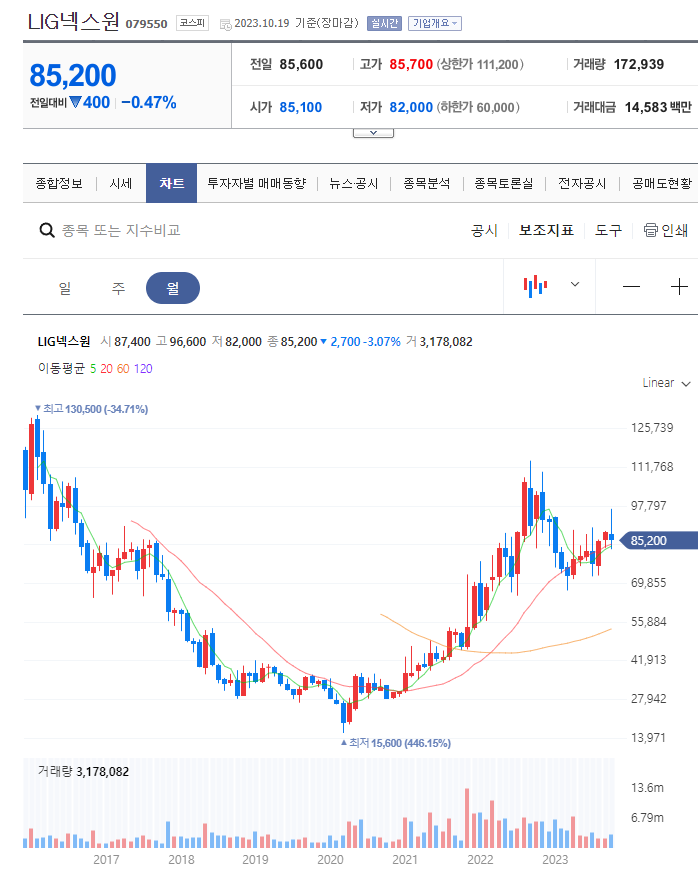Screen dimensions: 698x874
Task: Open the 종목분석 tab
Action: (x=426, y=183)
